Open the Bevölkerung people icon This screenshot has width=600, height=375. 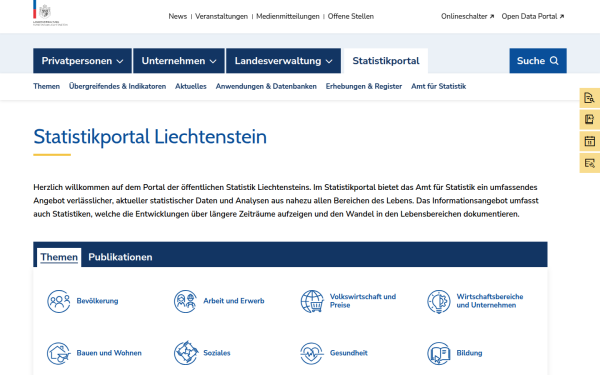tap(59, 301)
